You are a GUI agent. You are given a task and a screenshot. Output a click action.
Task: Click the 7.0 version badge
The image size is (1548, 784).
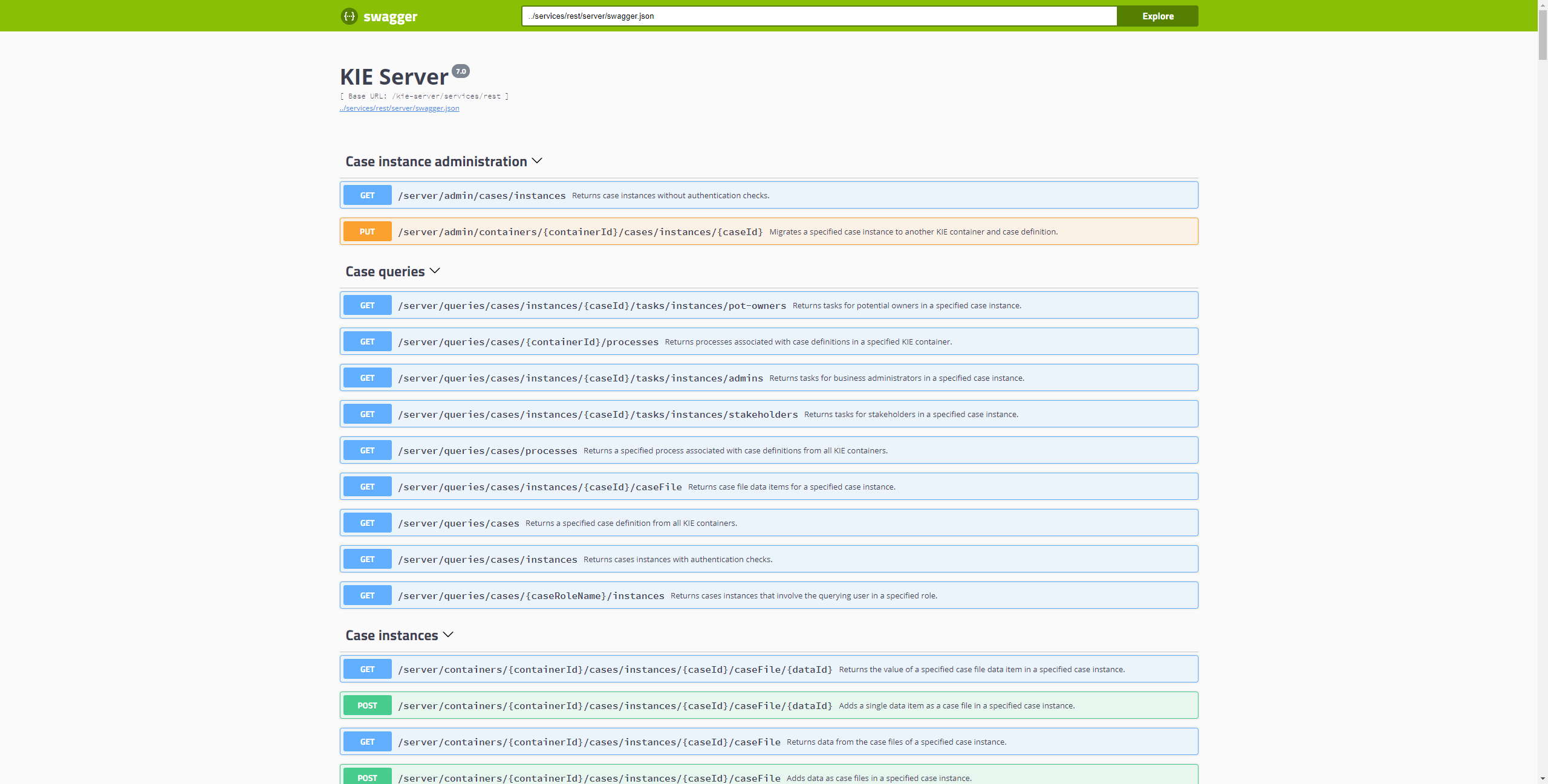(461, 71)
